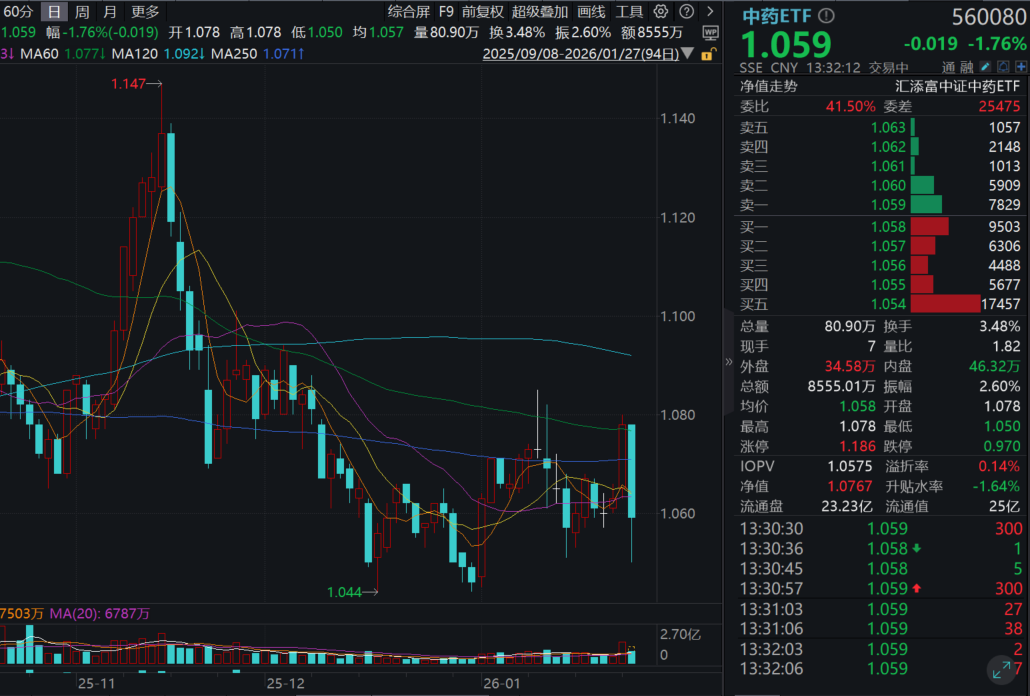This screenshot has width=1030, height=696.
Task: Open 综合屏 composite screen view
Action: point(407,12)
